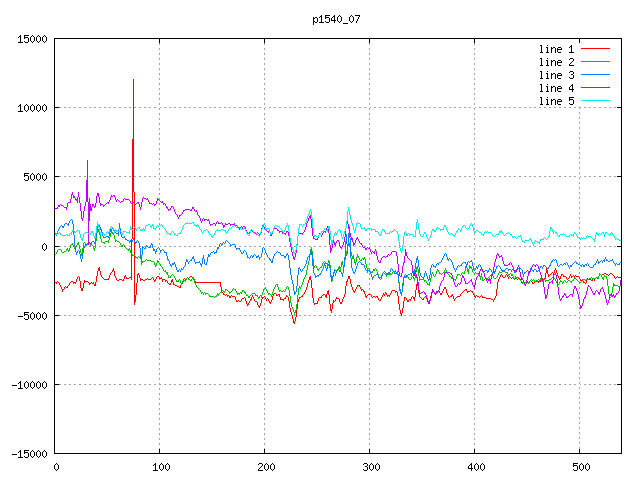Select the 'line 3' legend label
640x480 pixels.
pyautogui.click(x=556, y=75)
